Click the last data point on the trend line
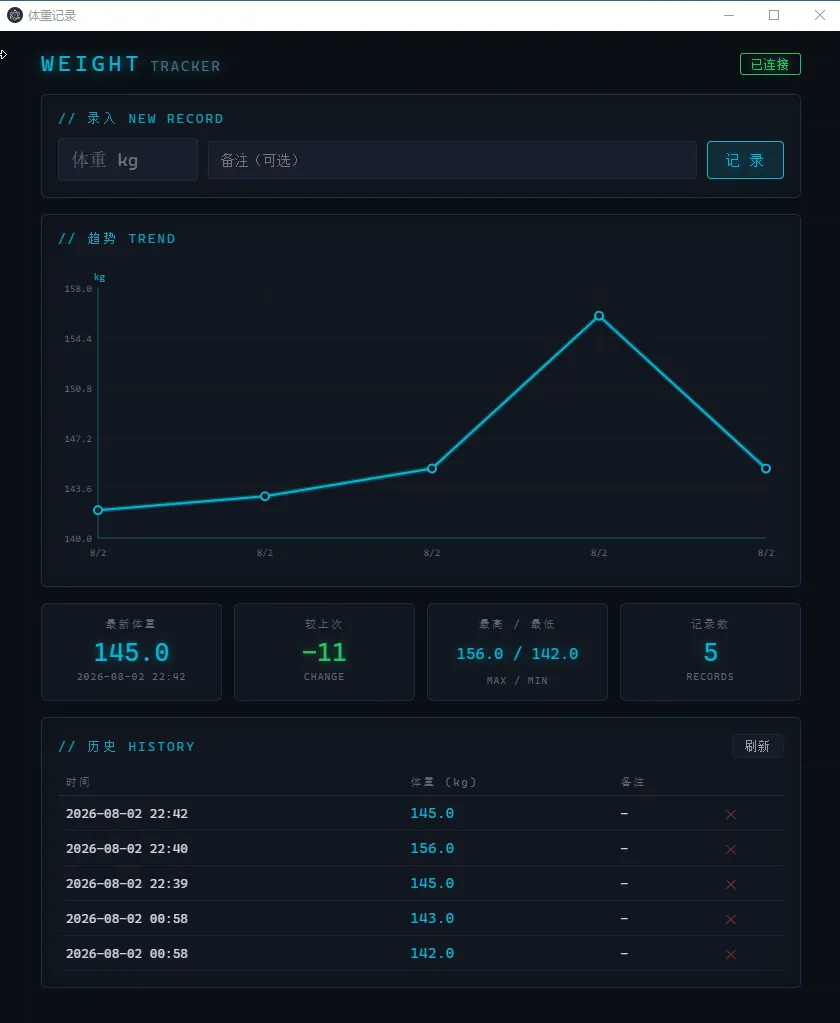840x1023 pixels. point(766,468)
